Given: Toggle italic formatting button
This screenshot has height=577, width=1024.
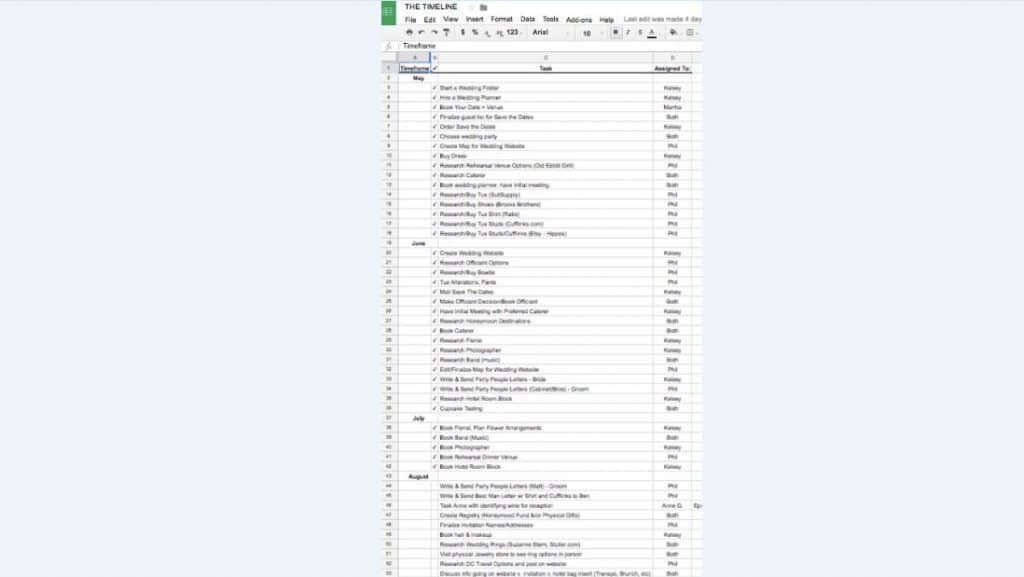Looking at the screenshot, I should [x=627, y=32].
